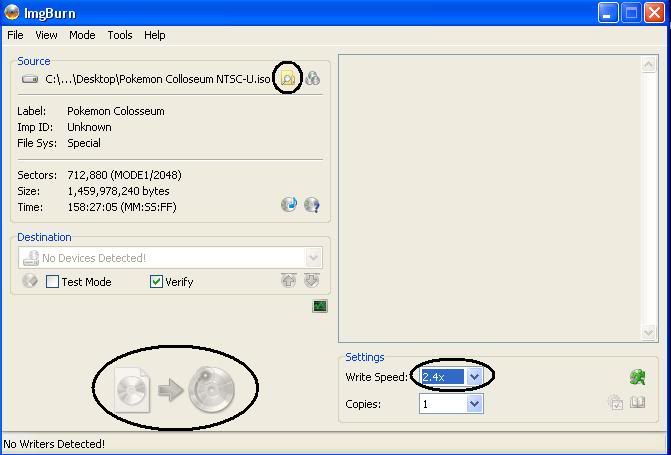Minimize the ImgBurn window
Image resolution: width=671 pixels, height=455 pixels.
(608, 12)
